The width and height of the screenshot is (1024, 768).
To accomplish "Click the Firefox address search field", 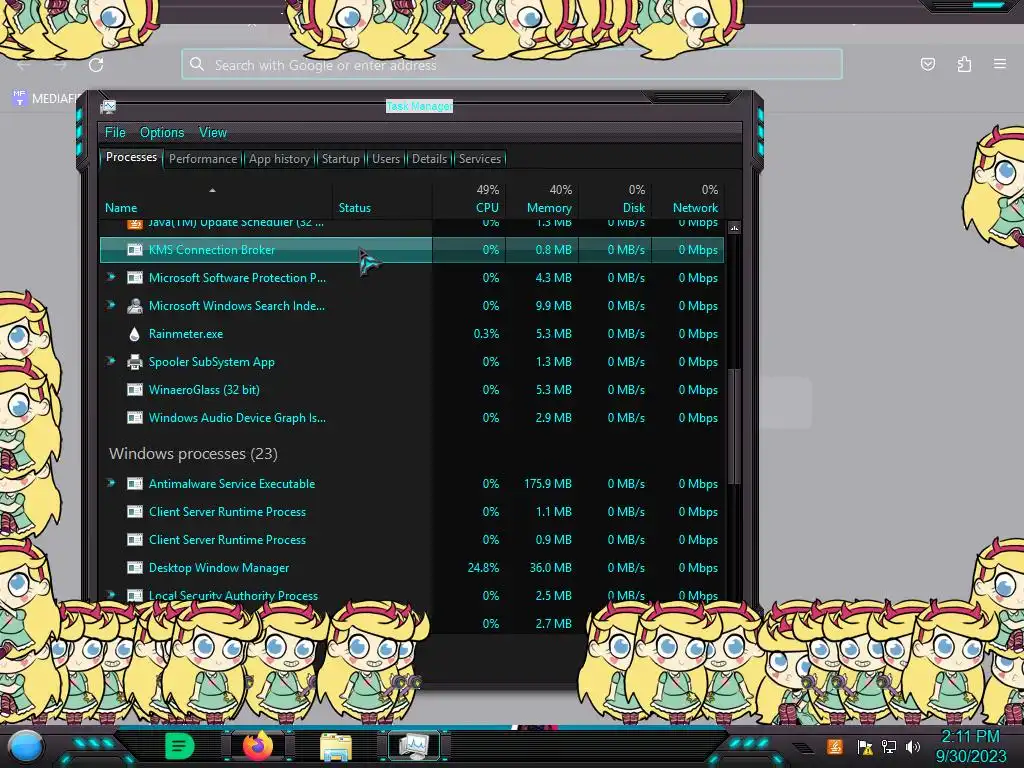I will point(512,65).
